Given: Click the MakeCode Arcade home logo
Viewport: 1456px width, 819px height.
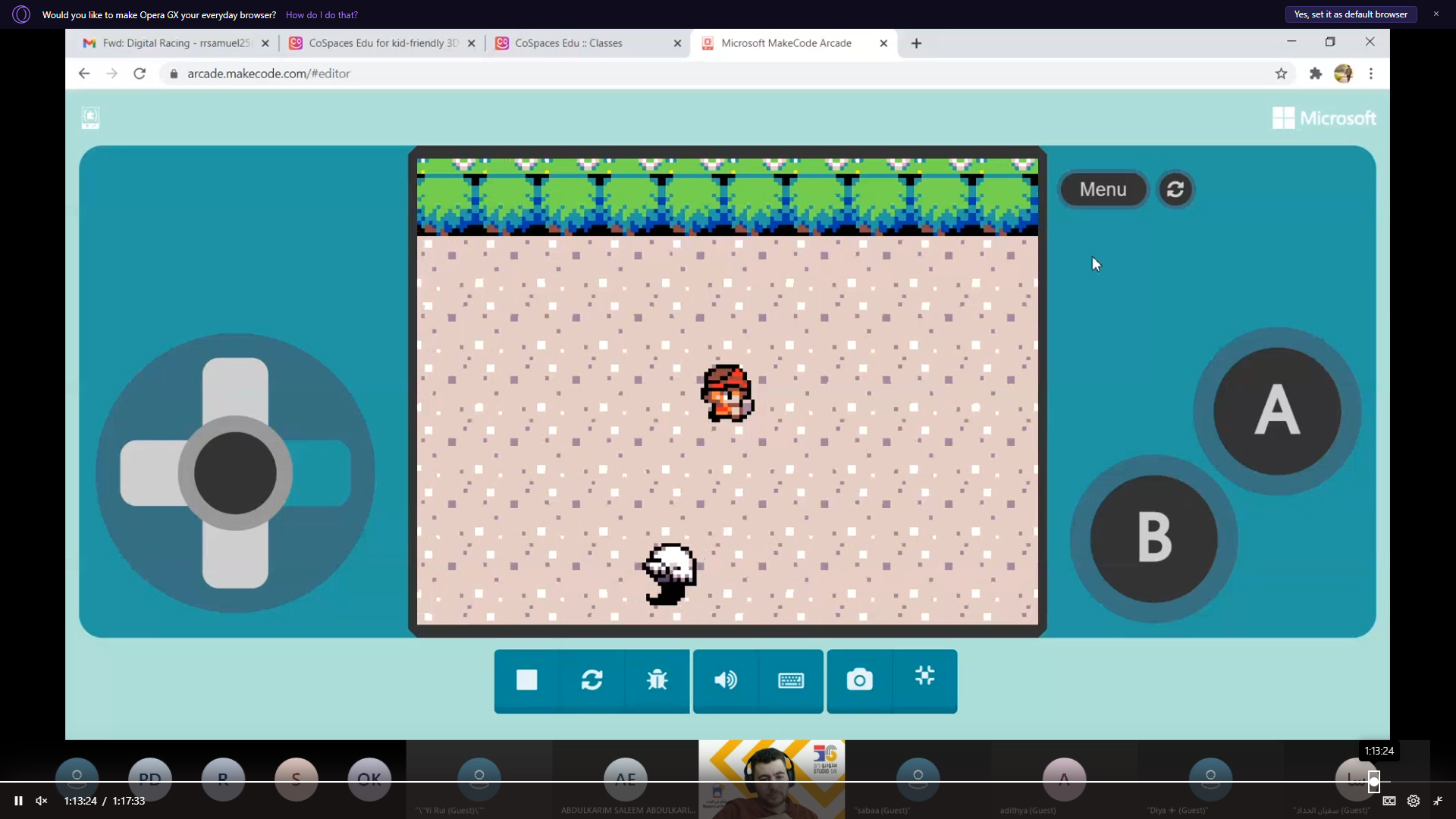Looking at the screenshot, I should 90,118.
